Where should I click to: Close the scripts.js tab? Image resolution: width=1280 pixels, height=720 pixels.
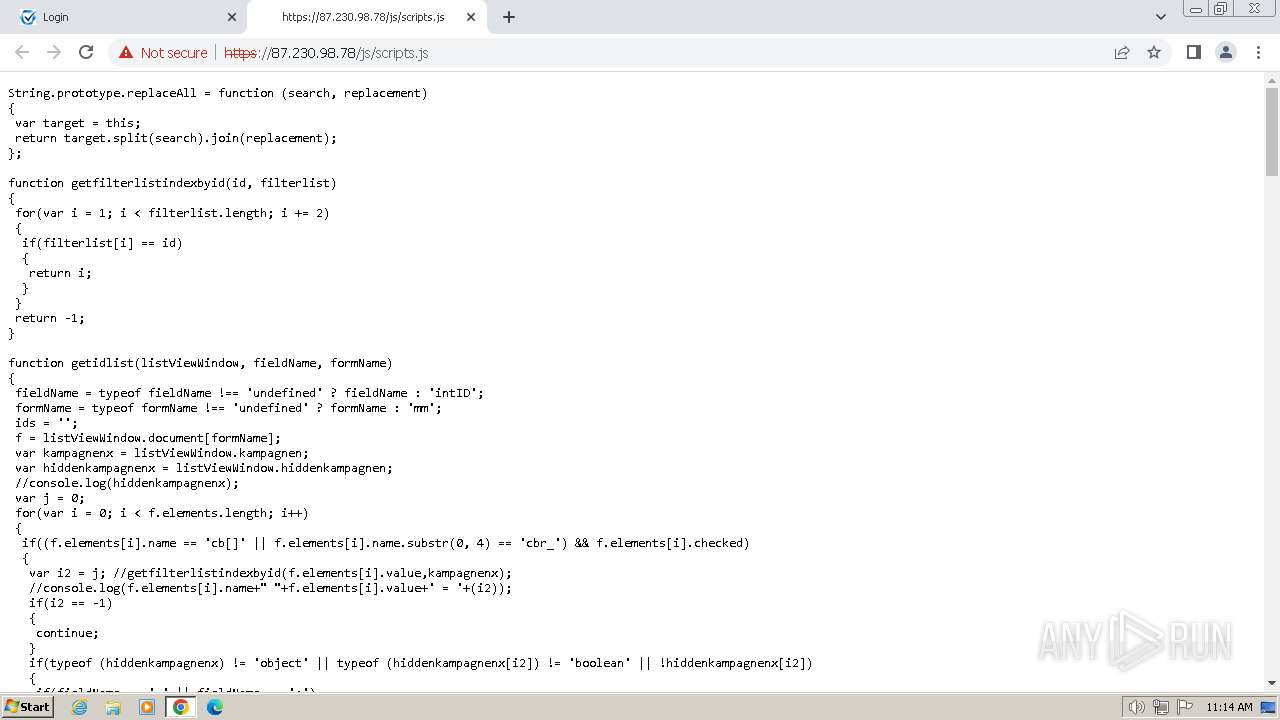coord(471,17)
